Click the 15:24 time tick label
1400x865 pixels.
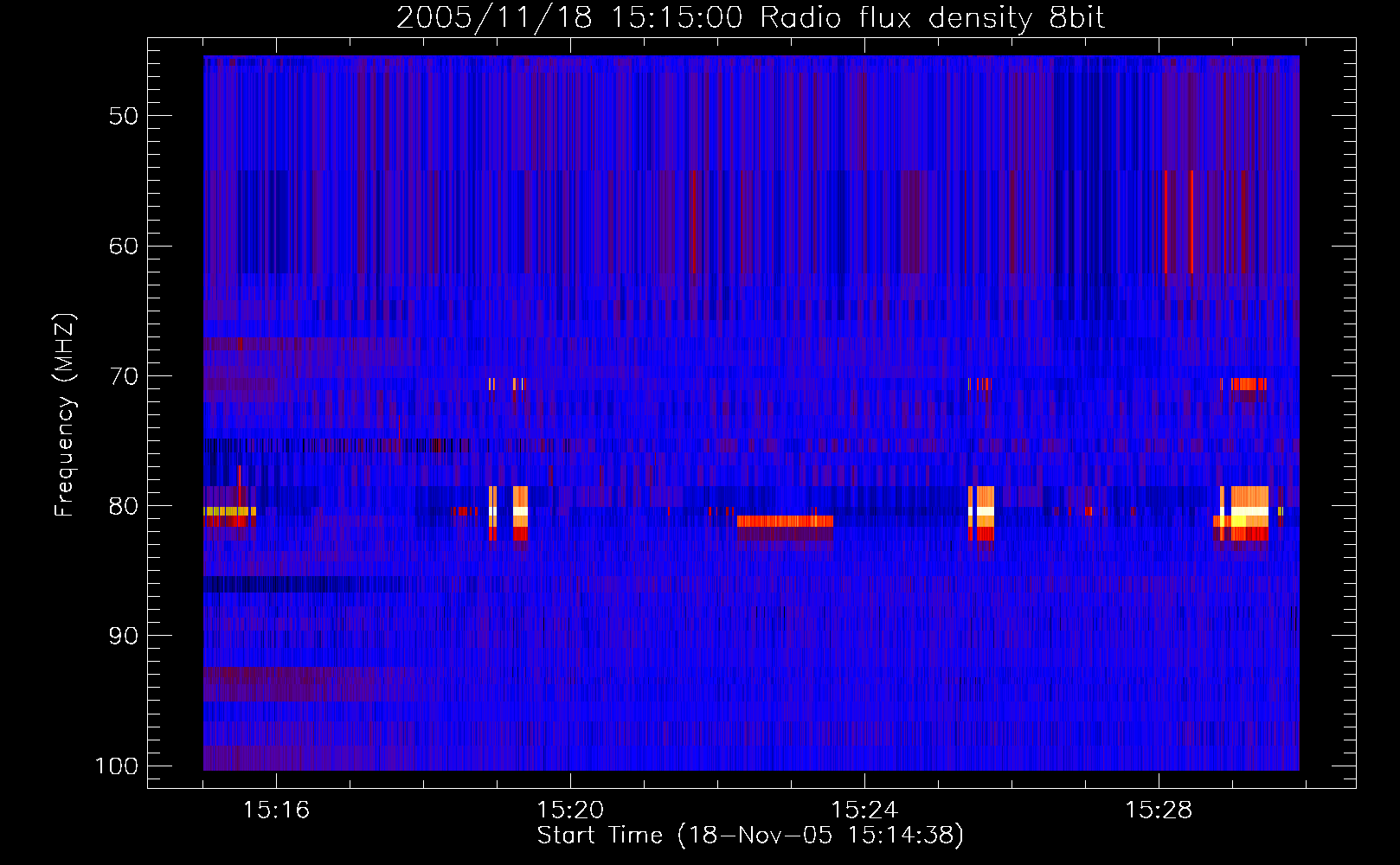[x=864, y=811]
